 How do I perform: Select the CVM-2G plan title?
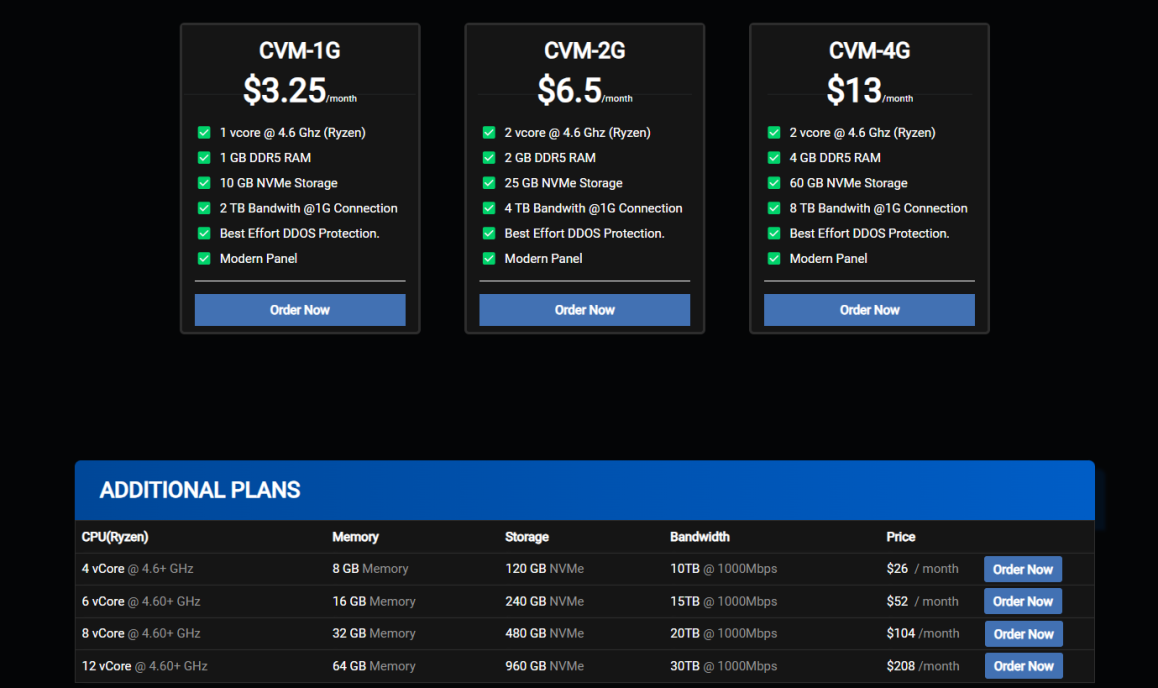584,50
